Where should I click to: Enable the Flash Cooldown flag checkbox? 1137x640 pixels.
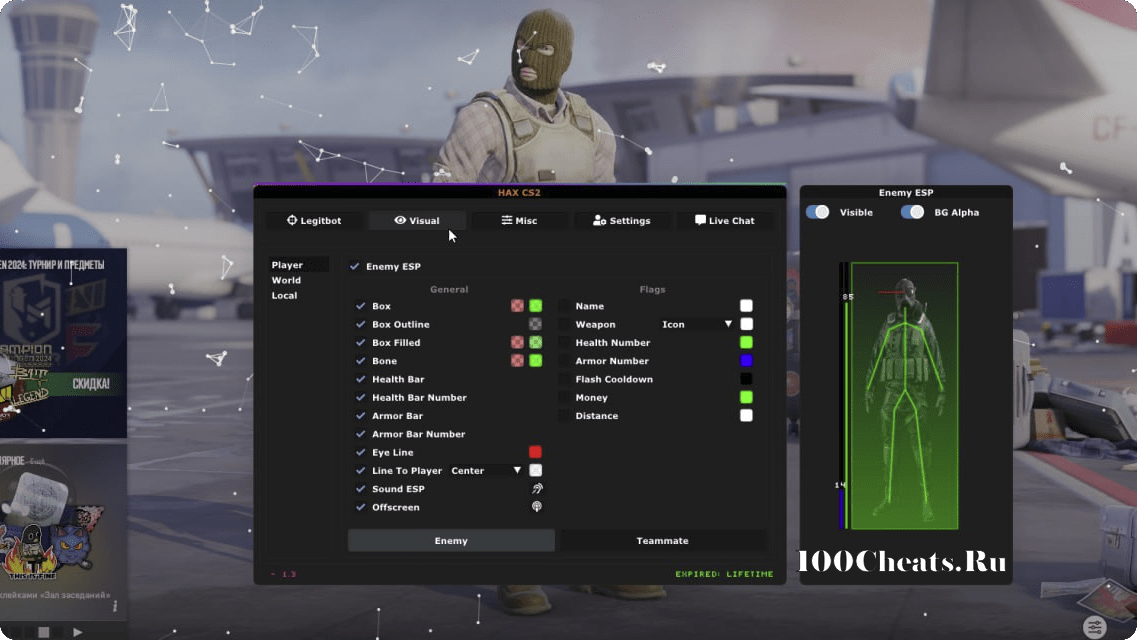[x=564, y=379]
